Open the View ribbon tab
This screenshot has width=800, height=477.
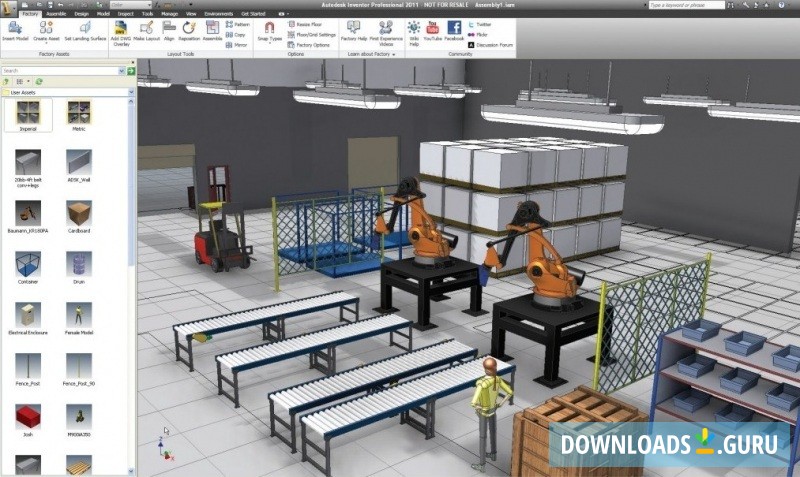(x=191, y=14)
